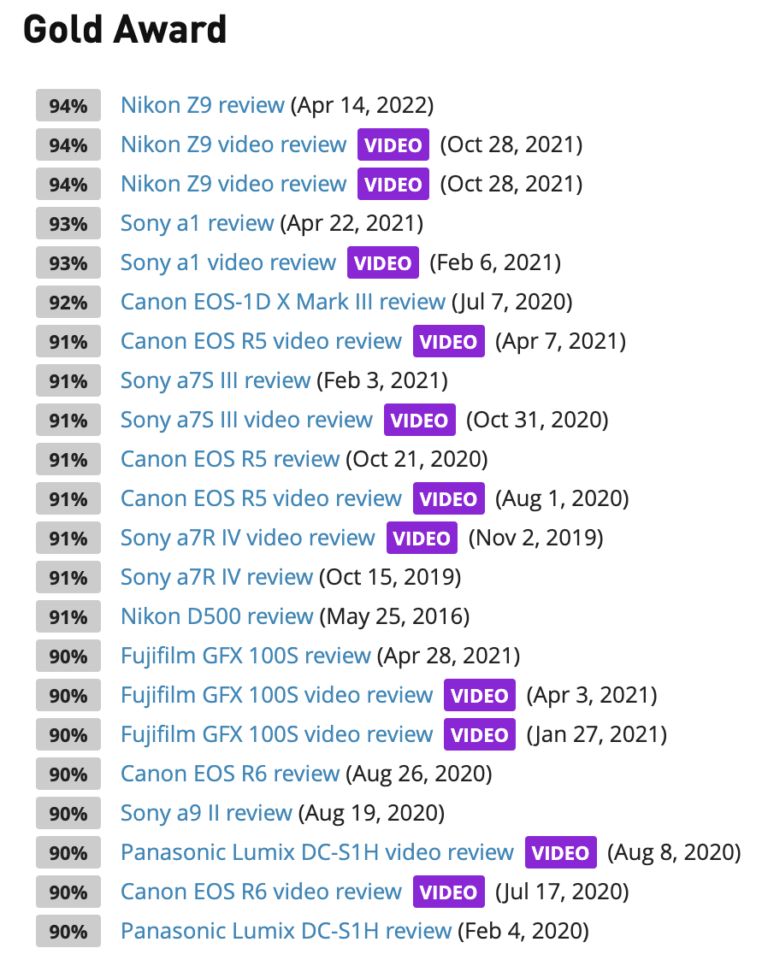The image size is (768, 954).
Task: Click the 90% badge beside Sony a9 II review
Action: (67, 813)
